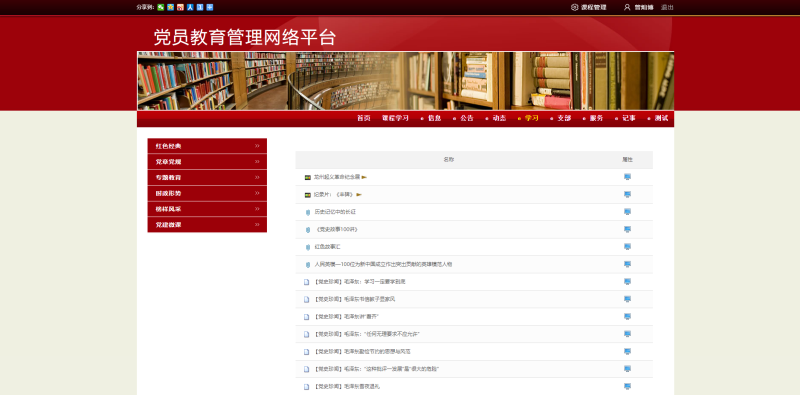Viewport: 800px width, 395px height.
Task: Open the 《党史故事100讲》 course link
Action: pos(336,230)
